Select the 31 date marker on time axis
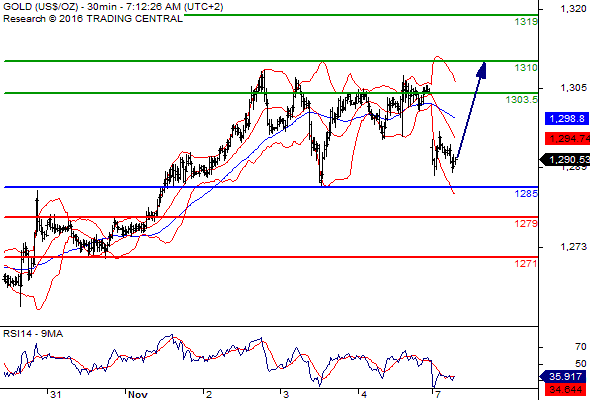The height and width of the screenshot is (400, 590). click(x=56, y=394)
